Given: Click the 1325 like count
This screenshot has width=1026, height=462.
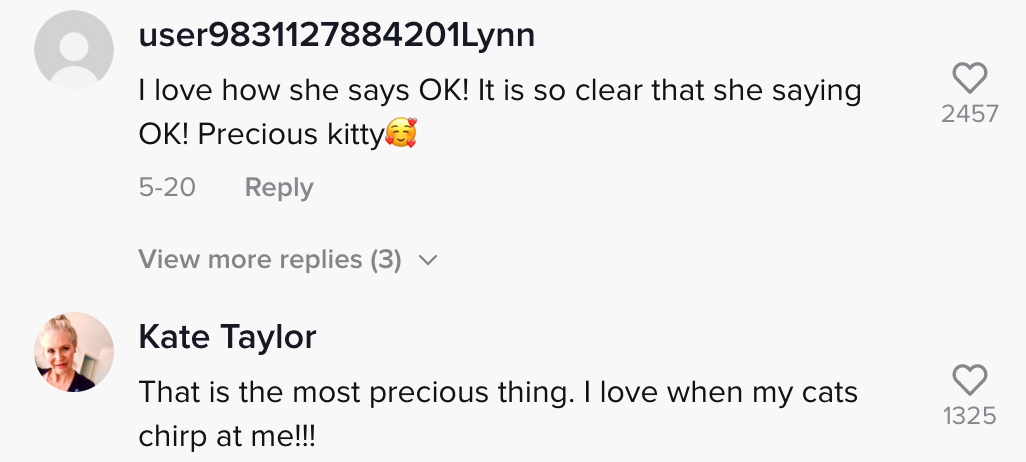Looking at the screenshot, I should pyautogui.click(x=969, y=415).
